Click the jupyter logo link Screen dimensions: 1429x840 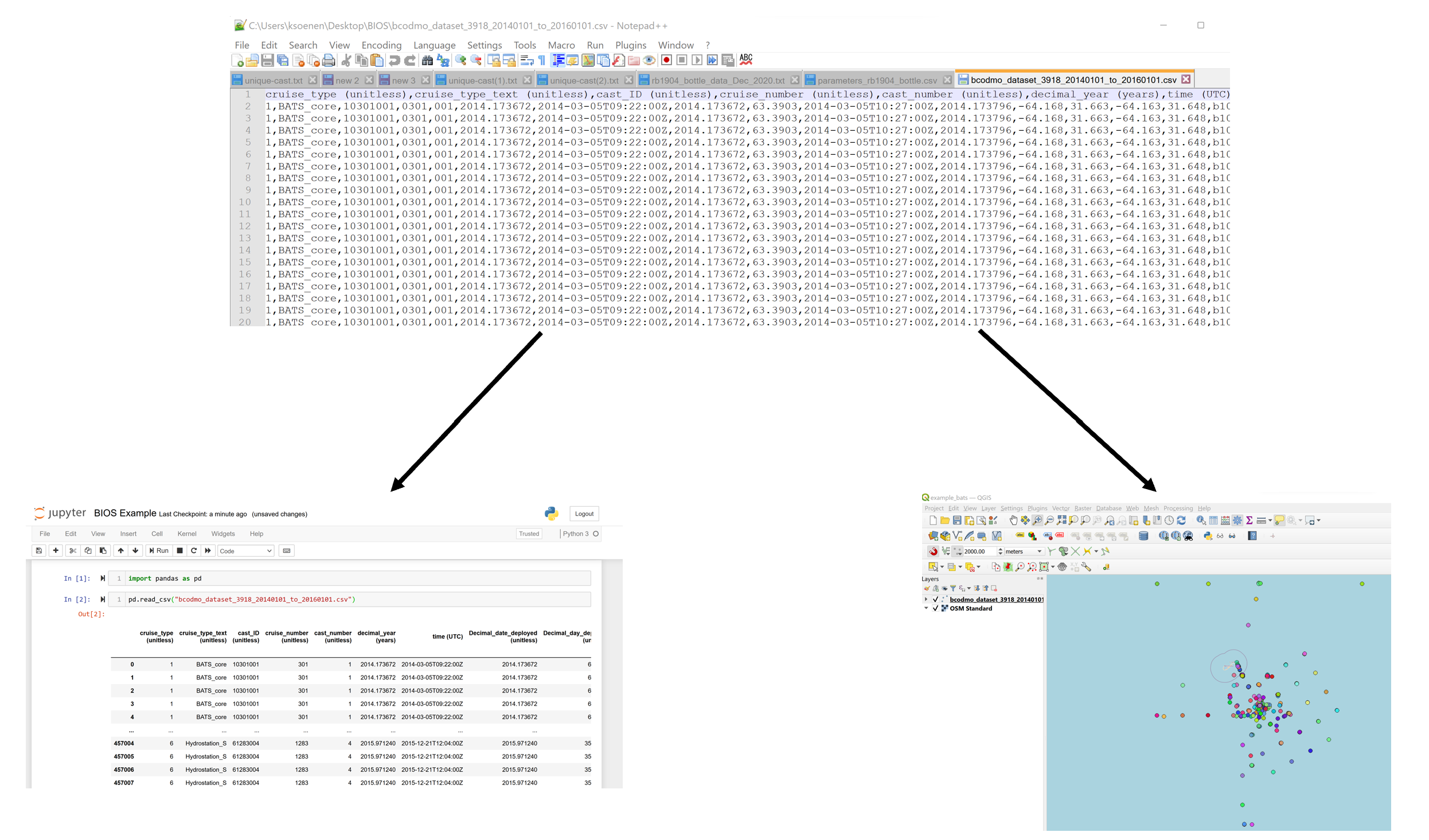pyautogui.click(x=60, y=513)
